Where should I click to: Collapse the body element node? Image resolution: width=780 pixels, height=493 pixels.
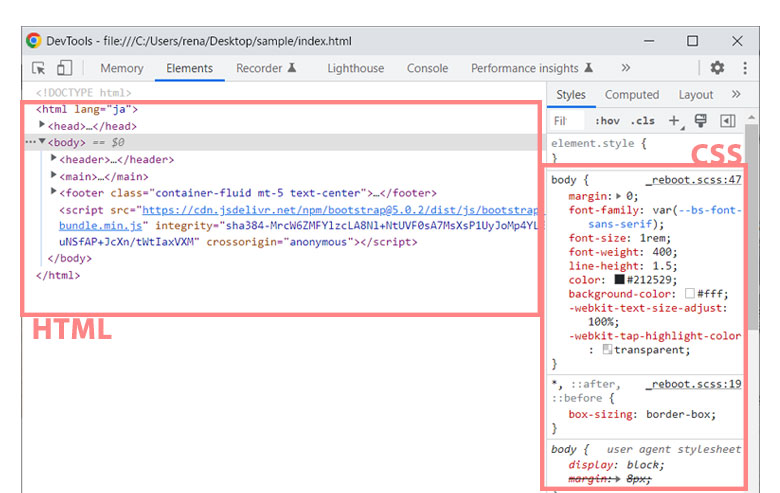(x=42, y=143)
